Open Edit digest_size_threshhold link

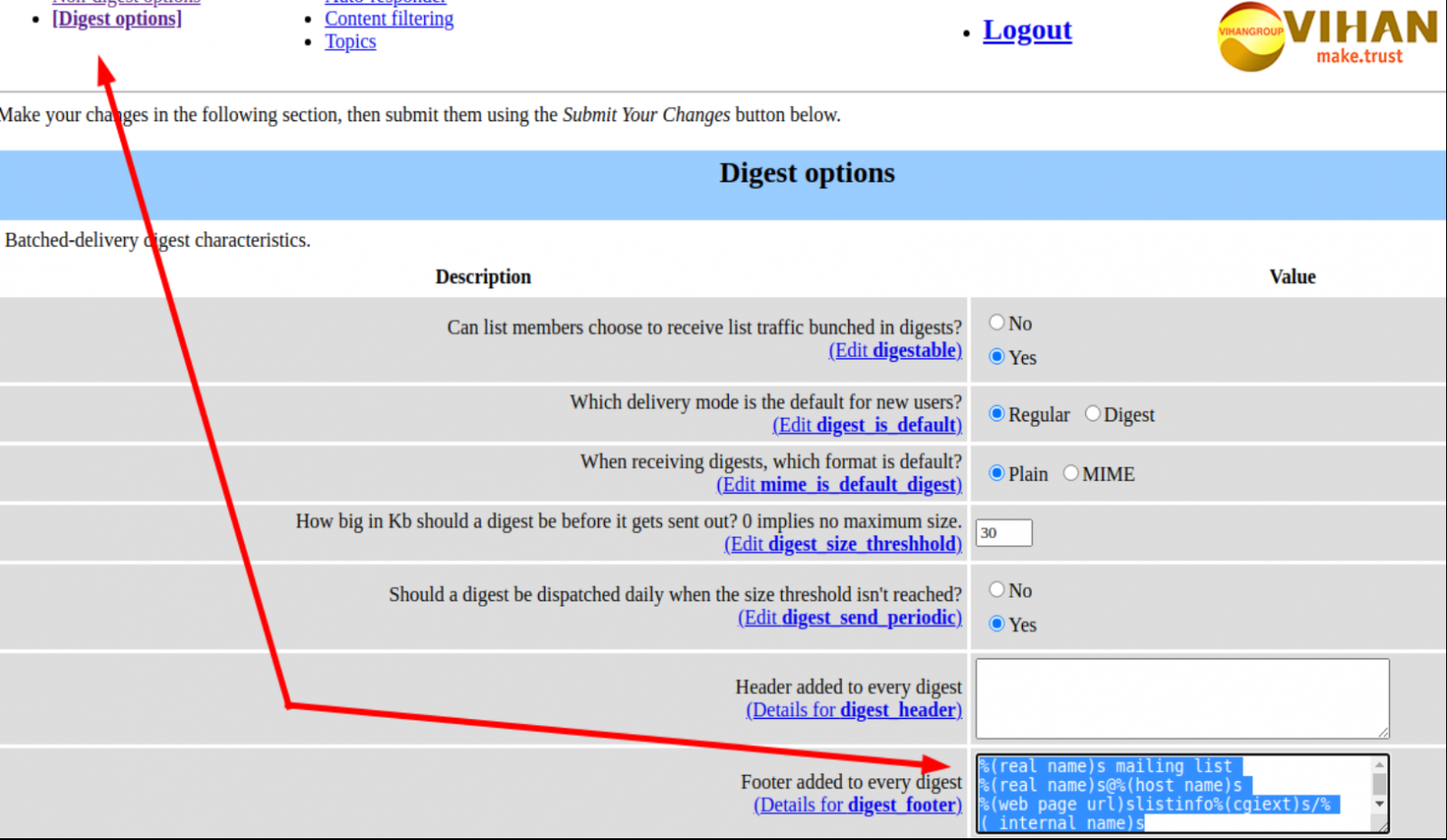(843, 544)
